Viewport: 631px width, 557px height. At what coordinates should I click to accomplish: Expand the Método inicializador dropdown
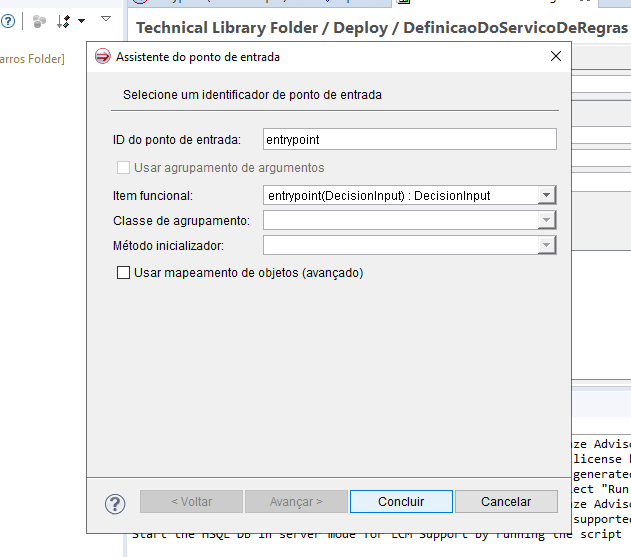click(546, 245)
